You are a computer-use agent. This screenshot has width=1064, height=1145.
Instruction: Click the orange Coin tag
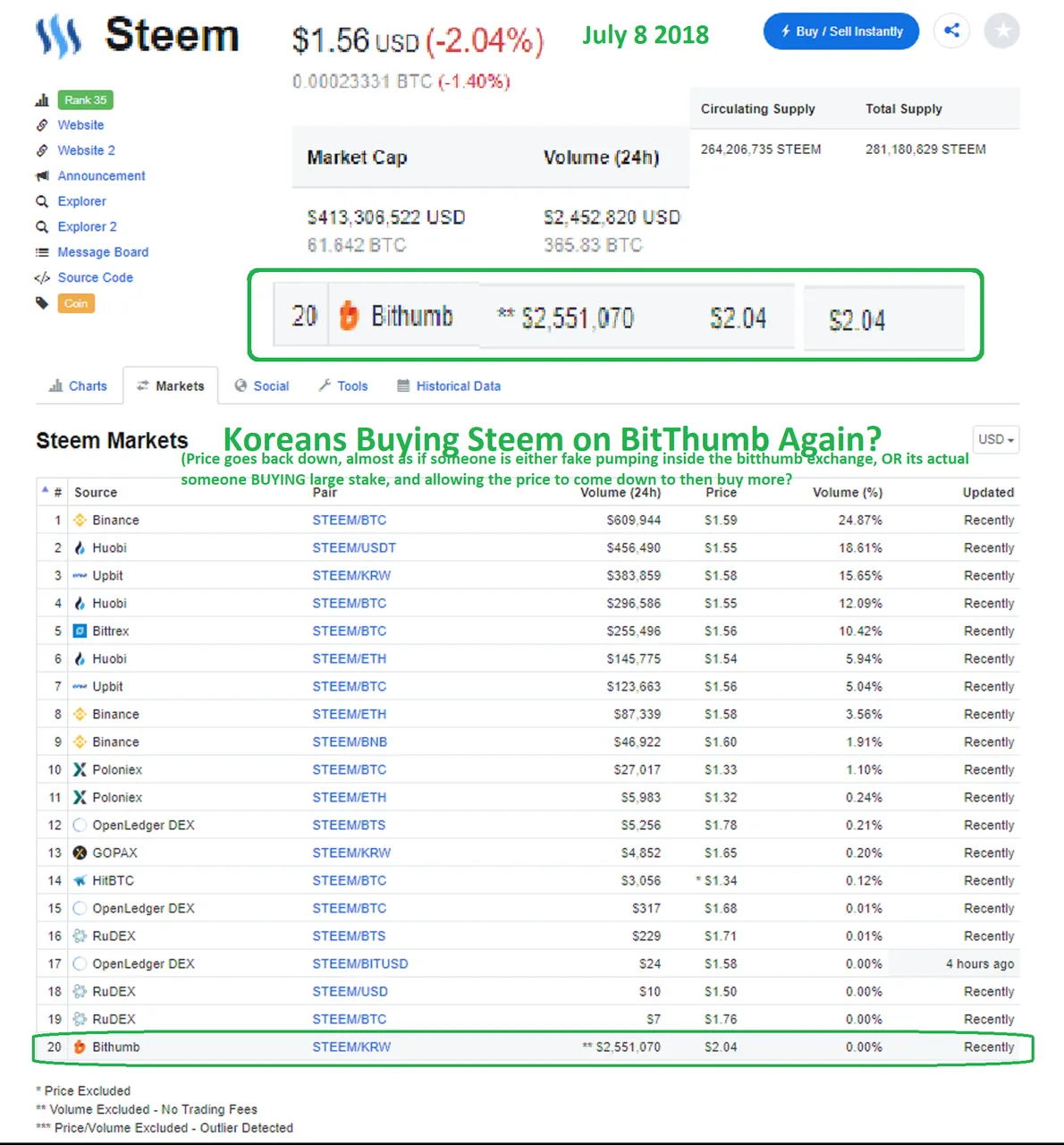[x=76, y=303]
